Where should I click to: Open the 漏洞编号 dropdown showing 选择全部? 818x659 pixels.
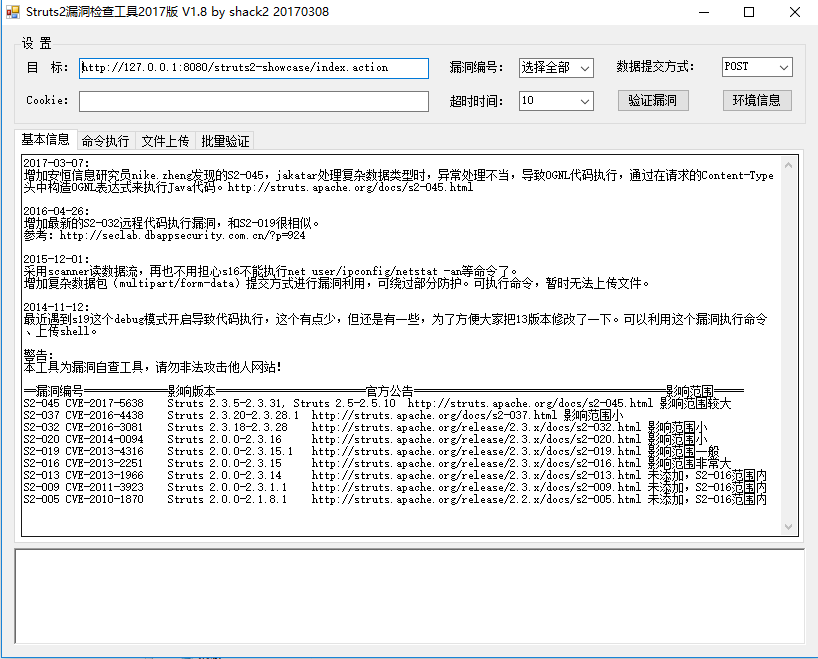[556, 68]
